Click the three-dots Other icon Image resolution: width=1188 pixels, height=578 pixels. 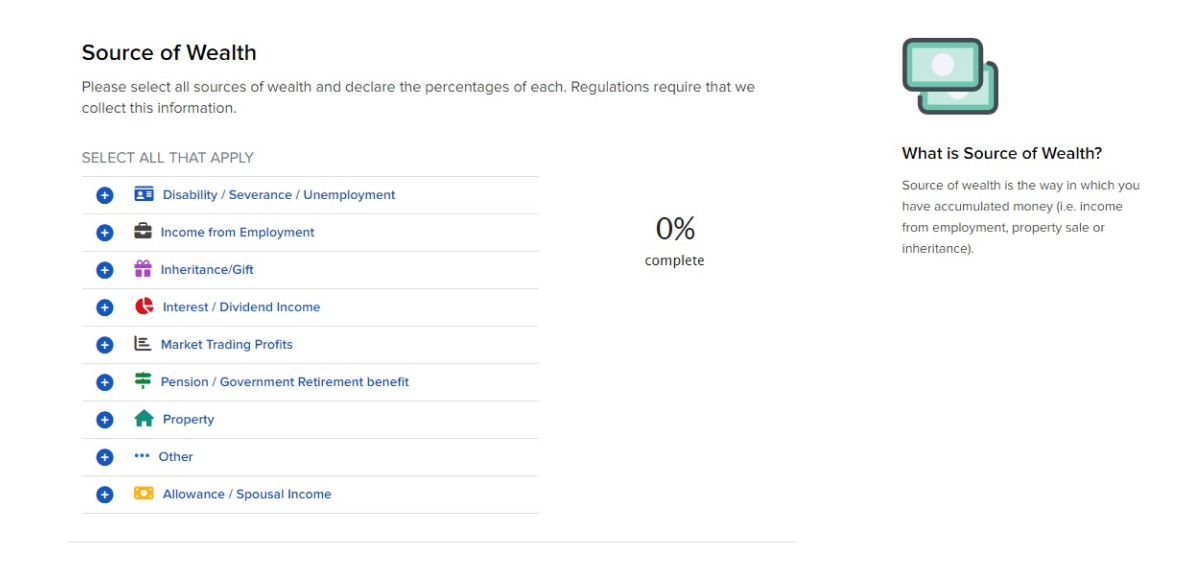coord(142,456)
